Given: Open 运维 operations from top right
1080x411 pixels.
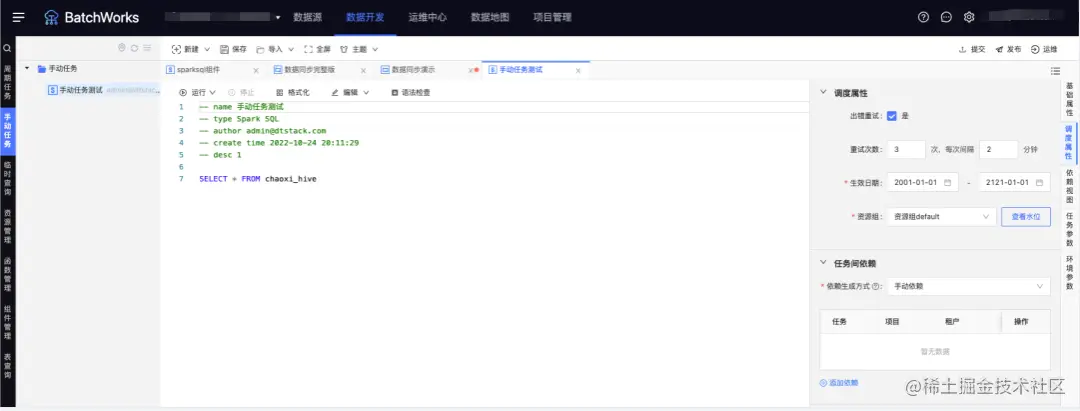Looking at the screenshot, I should (x=1044, y=50).
